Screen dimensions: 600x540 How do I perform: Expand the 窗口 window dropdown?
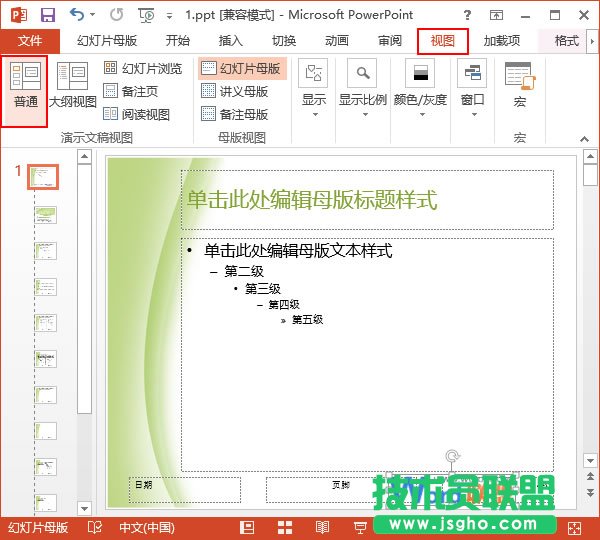click(x=472, y=89)
